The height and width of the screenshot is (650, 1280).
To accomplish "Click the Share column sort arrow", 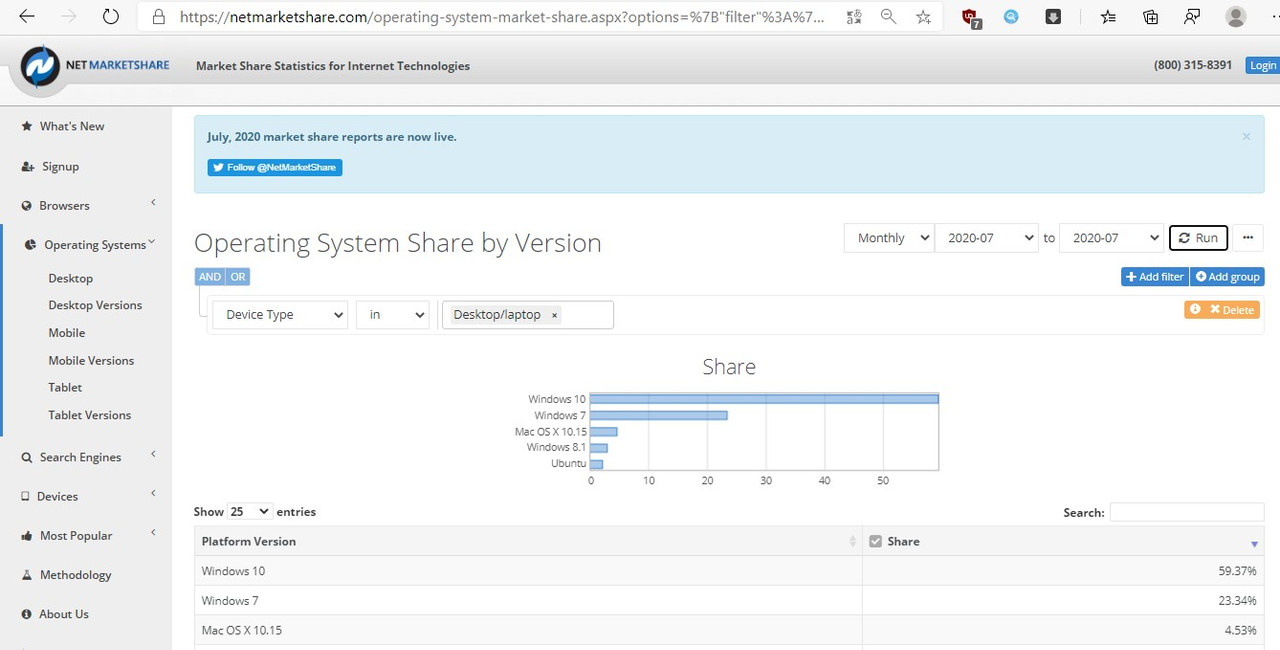I will tap(1255, 543).
